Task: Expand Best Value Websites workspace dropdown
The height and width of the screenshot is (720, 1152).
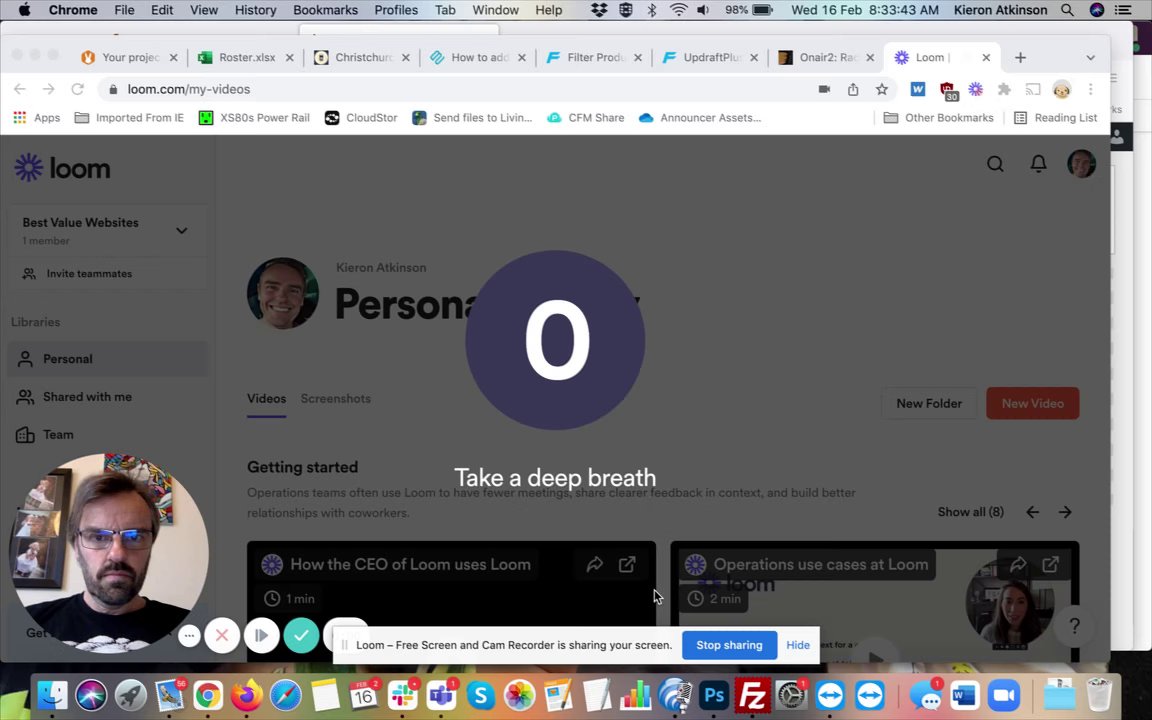Action: (181, 231)
